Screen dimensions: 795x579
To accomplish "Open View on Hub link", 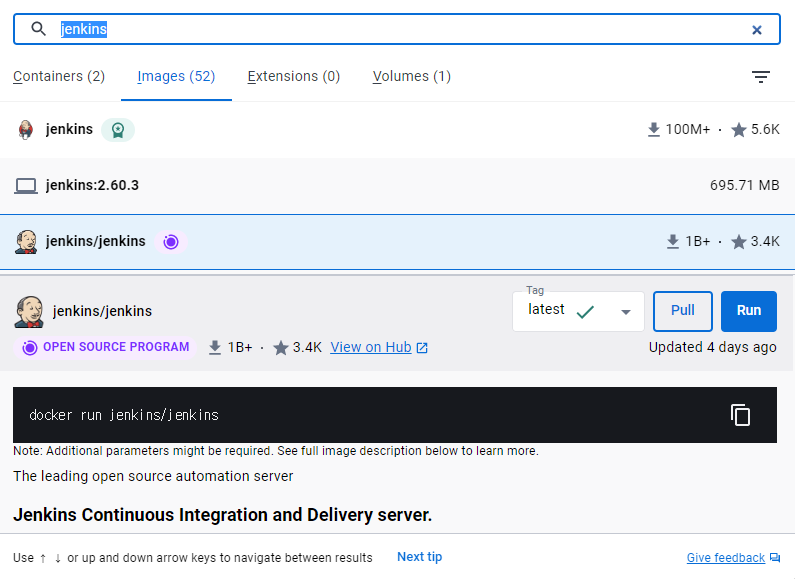I will tap(371, 347).
